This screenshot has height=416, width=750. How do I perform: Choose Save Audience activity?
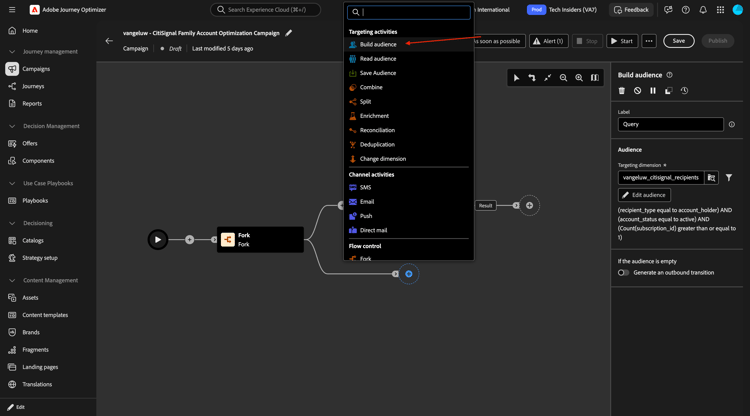point(408,73)
